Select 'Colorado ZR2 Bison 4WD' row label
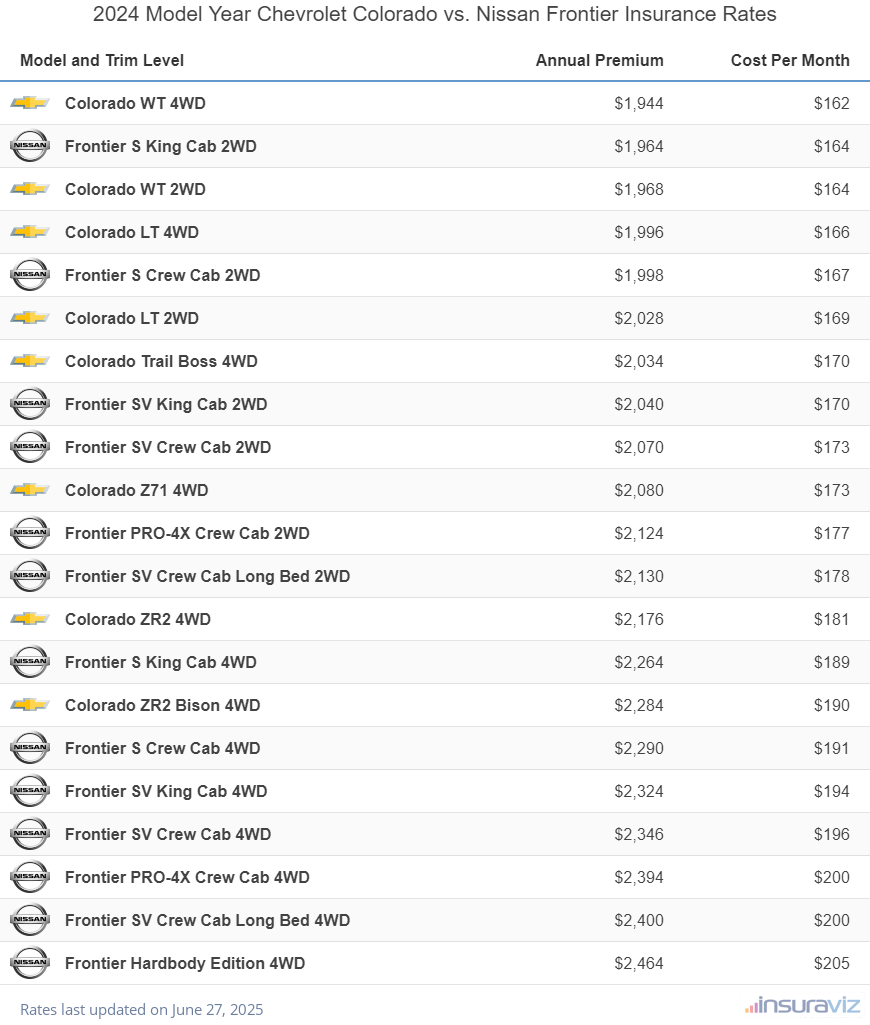Screen dimensions: 870x1025 163,705
